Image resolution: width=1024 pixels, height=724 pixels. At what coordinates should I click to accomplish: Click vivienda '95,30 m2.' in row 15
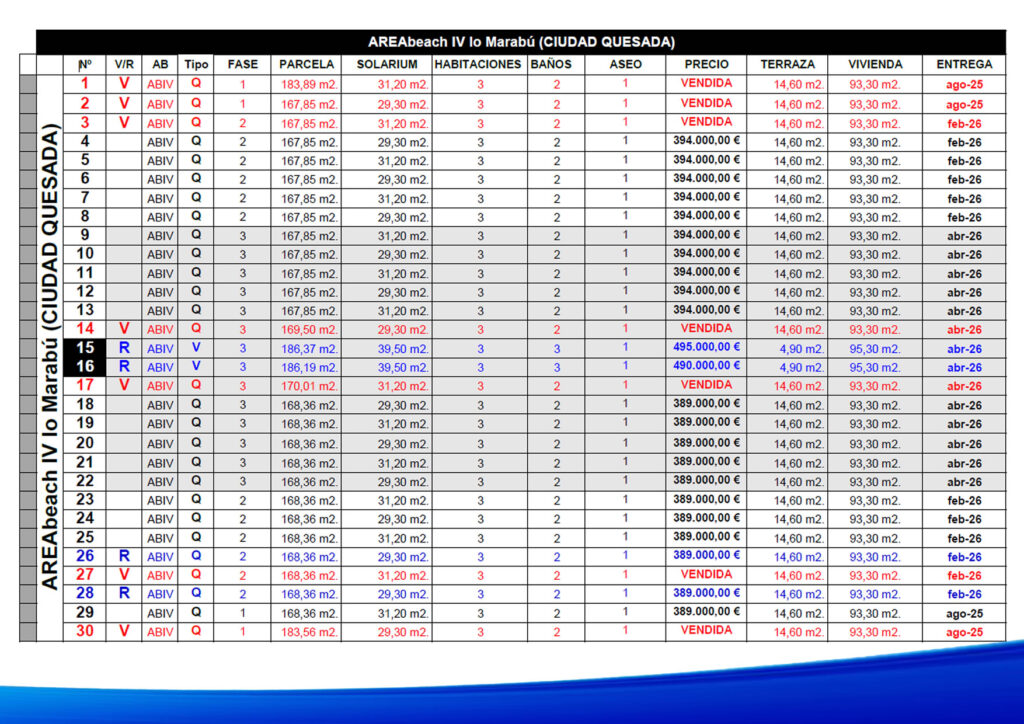pos(874,349)
